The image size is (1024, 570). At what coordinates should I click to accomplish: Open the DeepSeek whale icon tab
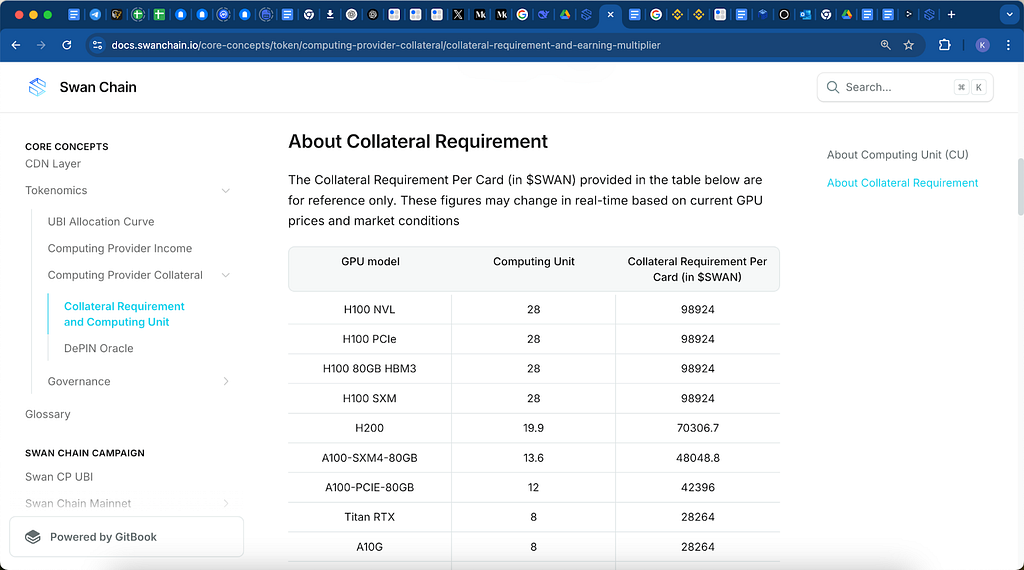543,14
